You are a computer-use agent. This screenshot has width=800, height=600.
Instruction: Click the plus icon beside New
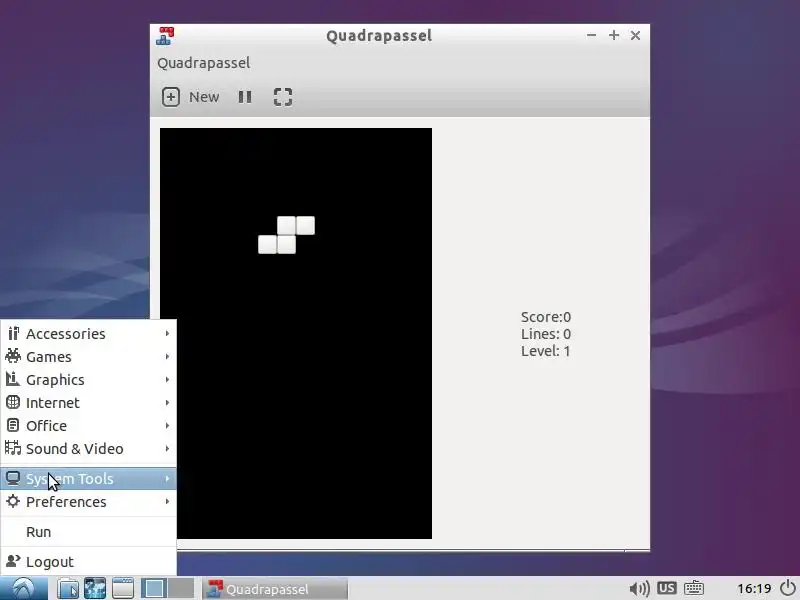coord(170,97)
